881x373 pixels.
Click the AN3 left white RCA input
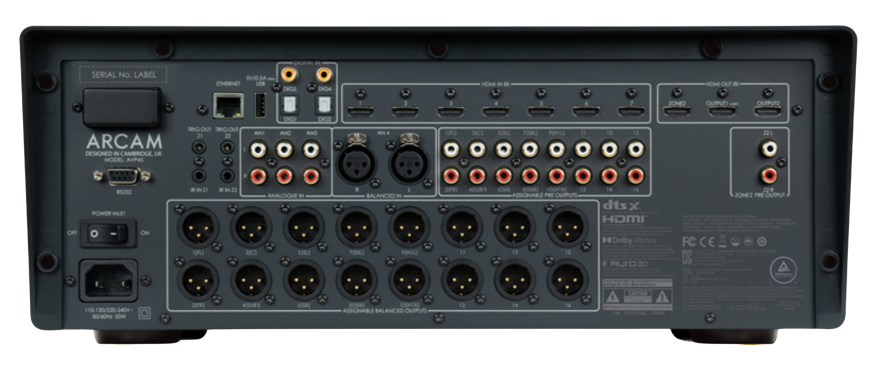pos(311,149)
